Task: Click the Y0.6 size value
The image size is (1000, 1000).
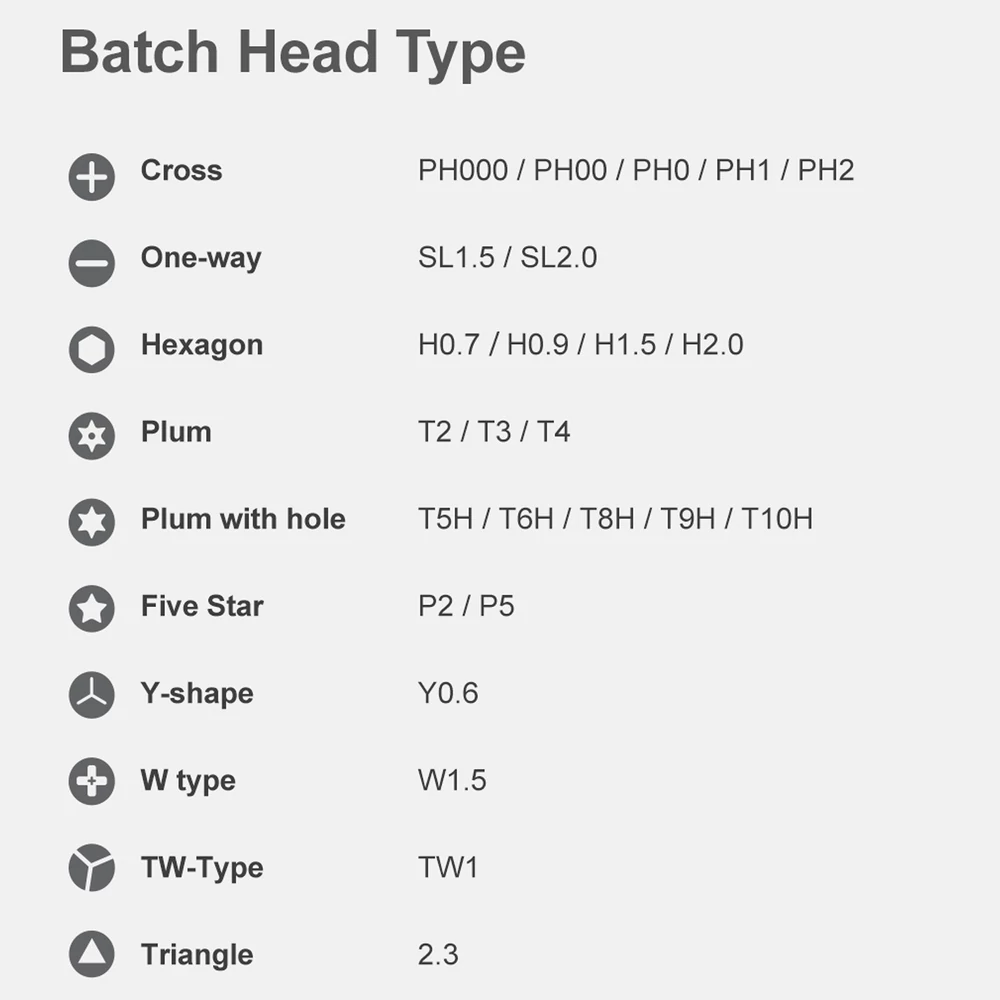Action: 448,693
